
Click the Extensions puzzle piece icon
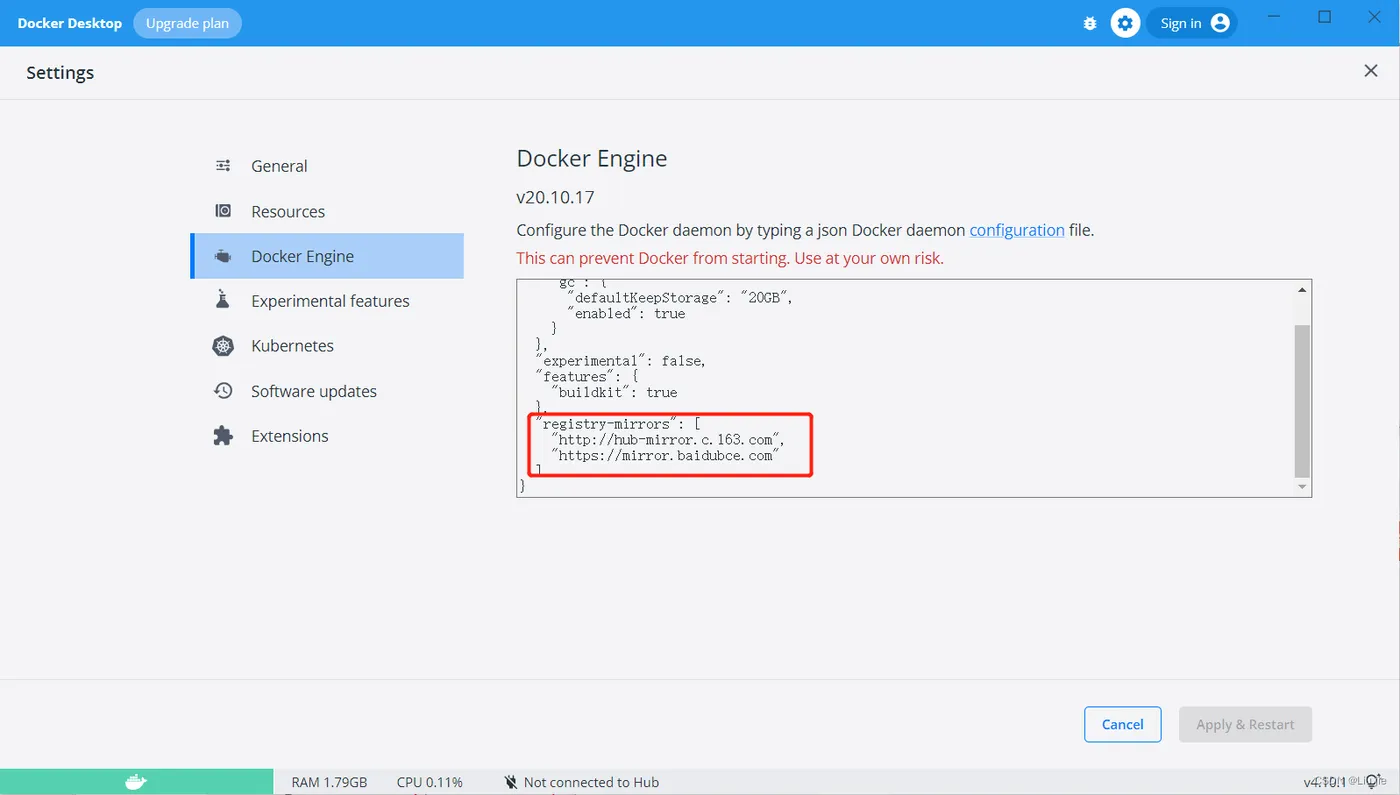[223, 436]
